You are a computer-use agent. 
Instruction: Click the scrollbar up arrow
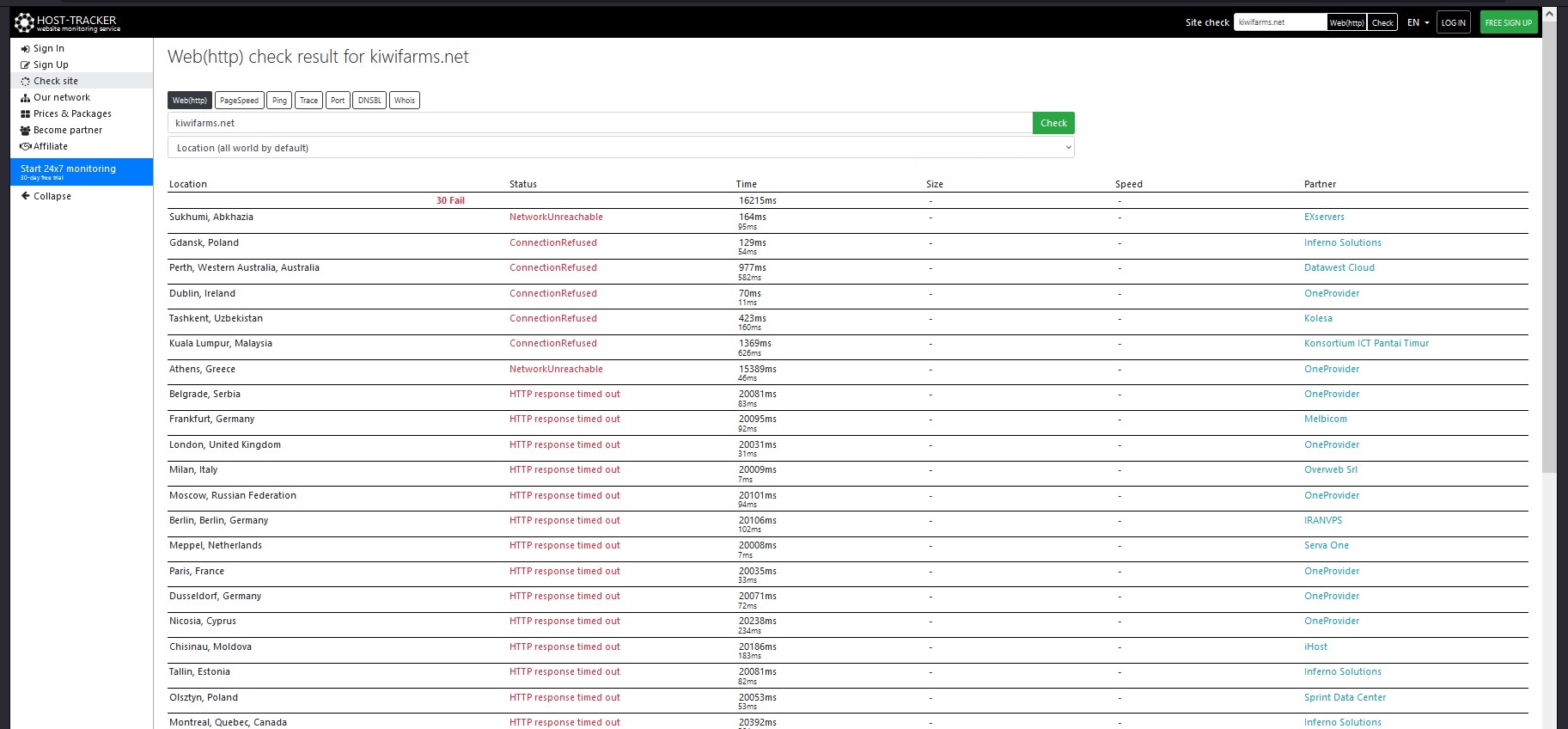[1549, 13]
